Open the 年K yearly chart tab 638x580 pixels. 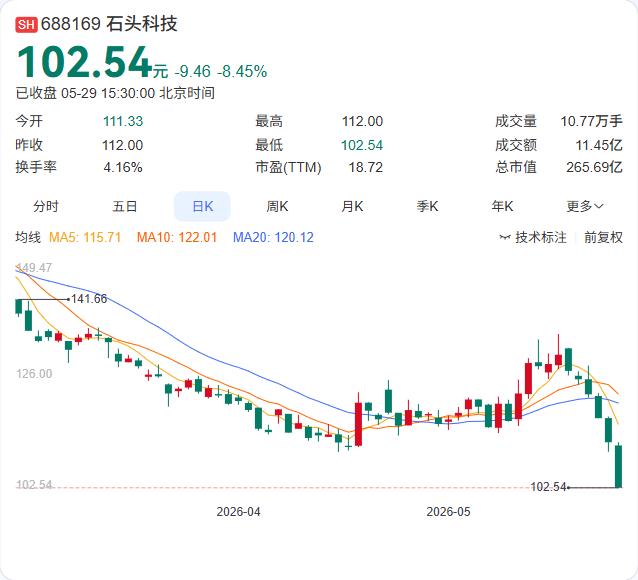[502, 206]
